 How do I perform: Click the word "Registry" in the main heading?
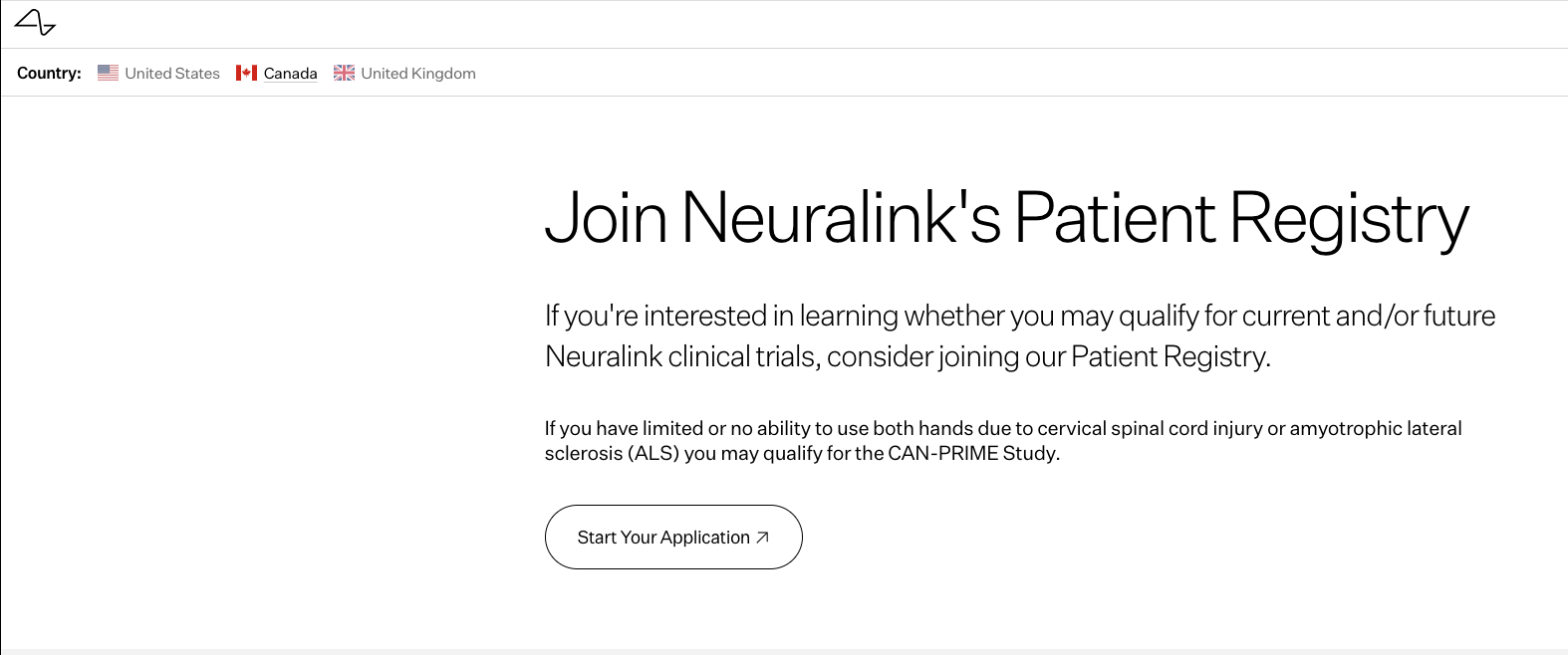click(1349, 218)
